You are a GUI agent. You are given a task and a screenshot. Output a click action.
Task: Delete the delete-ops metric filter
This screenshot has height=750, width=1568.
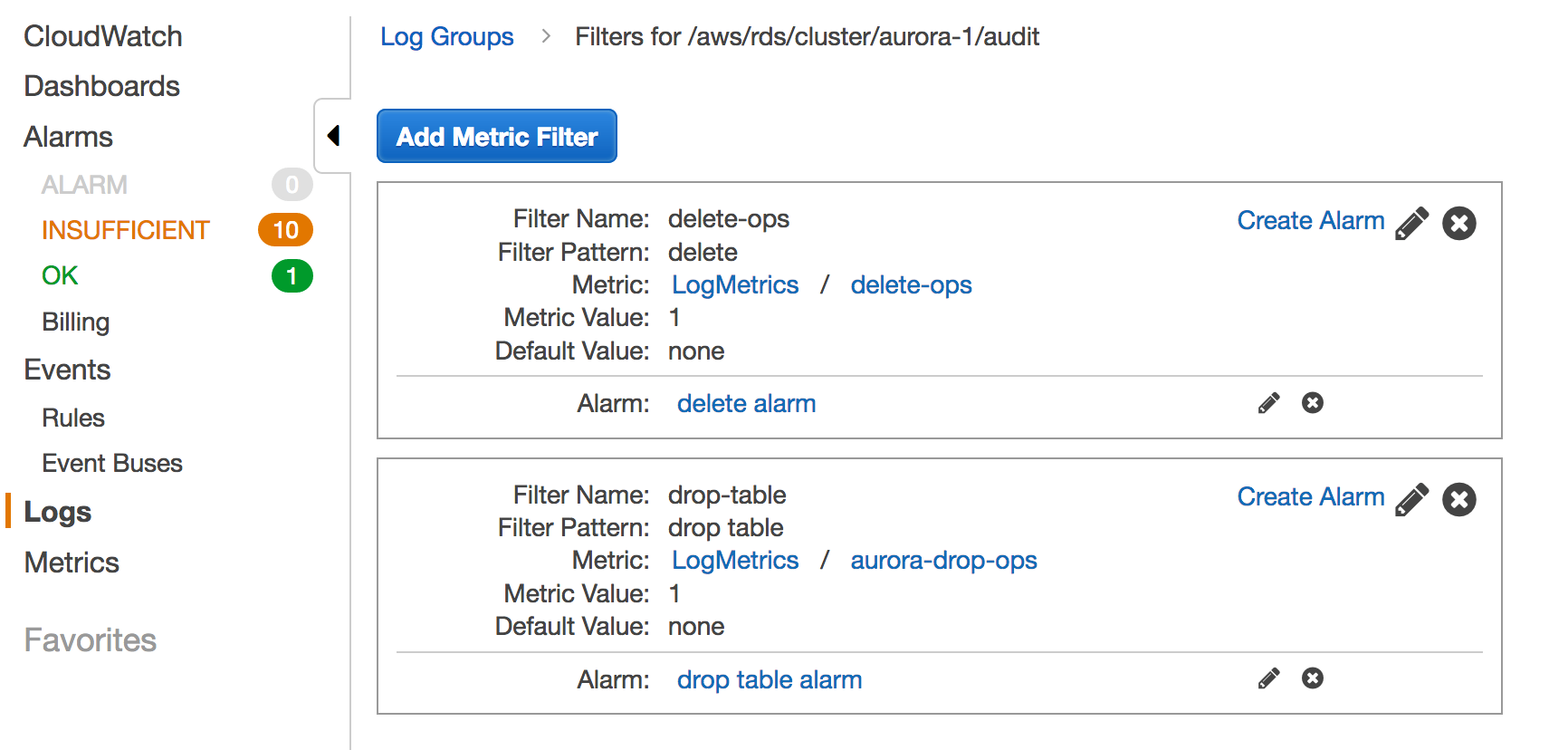(1458, 223)
